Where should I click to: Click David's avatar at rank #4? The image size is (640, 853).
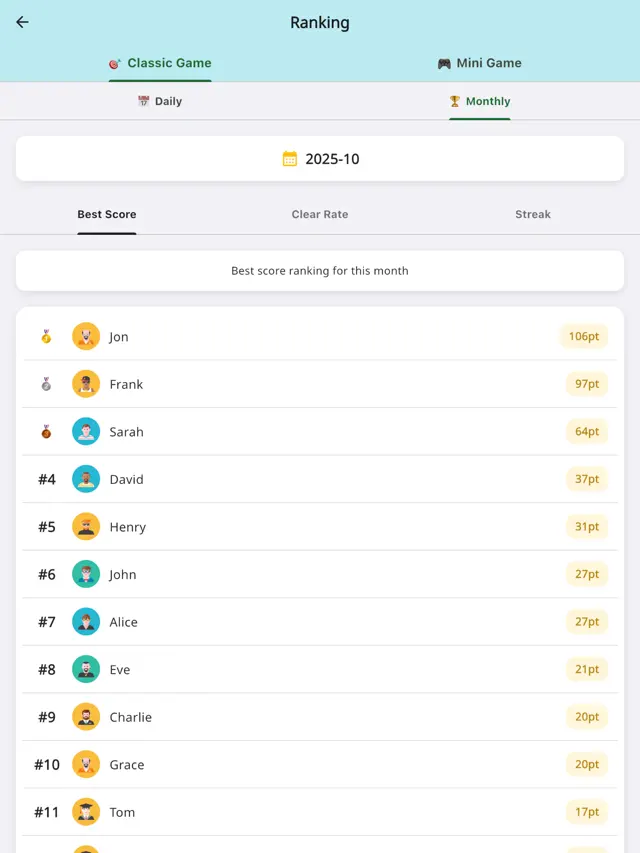86,479
